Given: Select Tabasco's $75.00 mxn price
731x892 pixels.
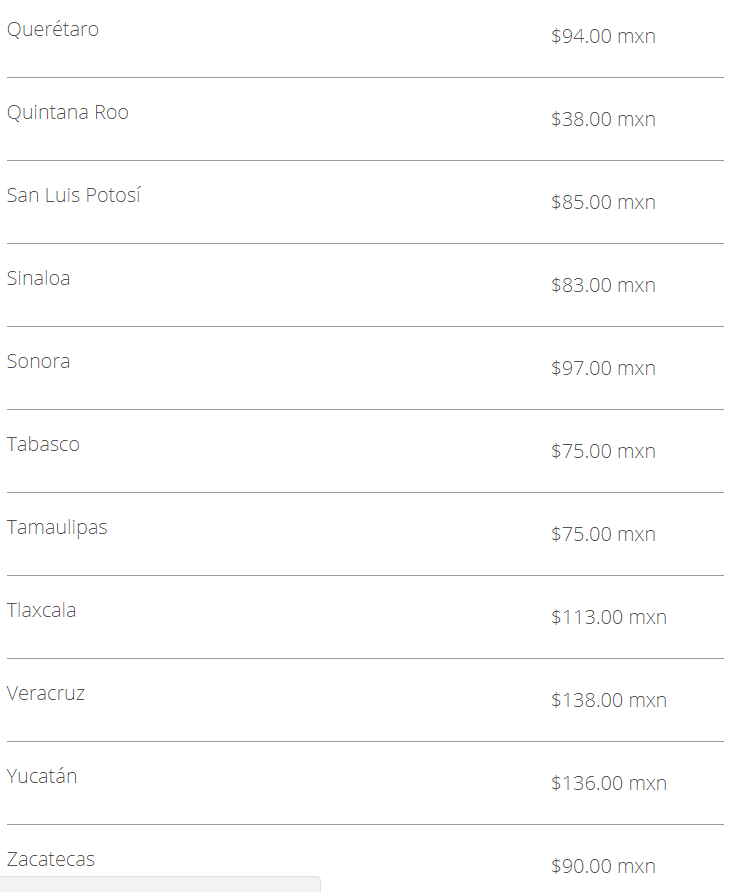Looking at the screenshot, I should point(603,452).
